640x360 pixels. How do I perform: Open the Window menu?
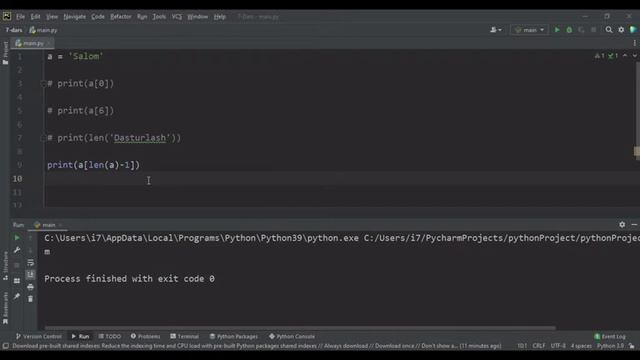198,17
